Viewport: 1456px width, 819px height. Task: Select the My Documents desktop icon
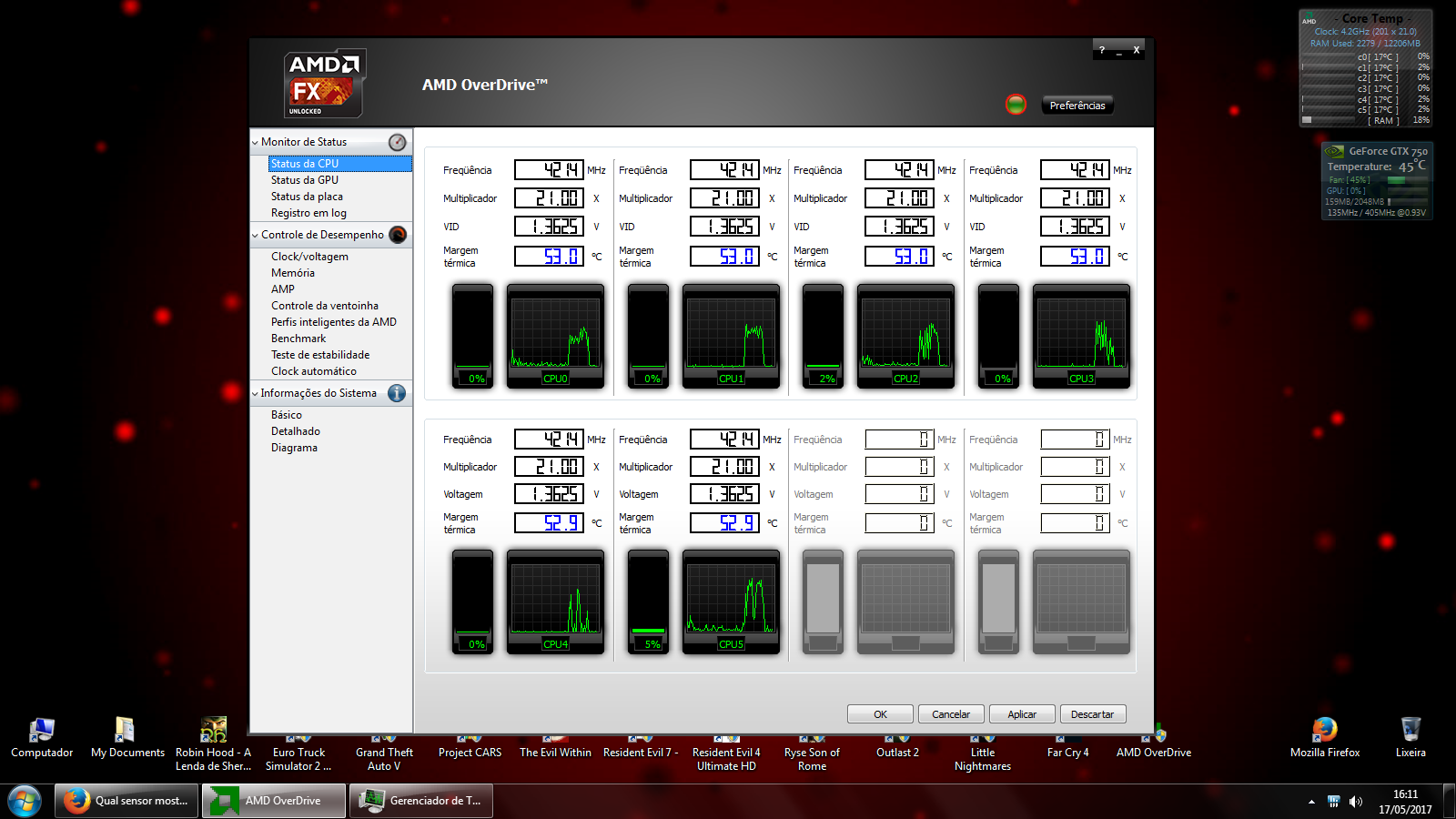click(x=127, y=738)
